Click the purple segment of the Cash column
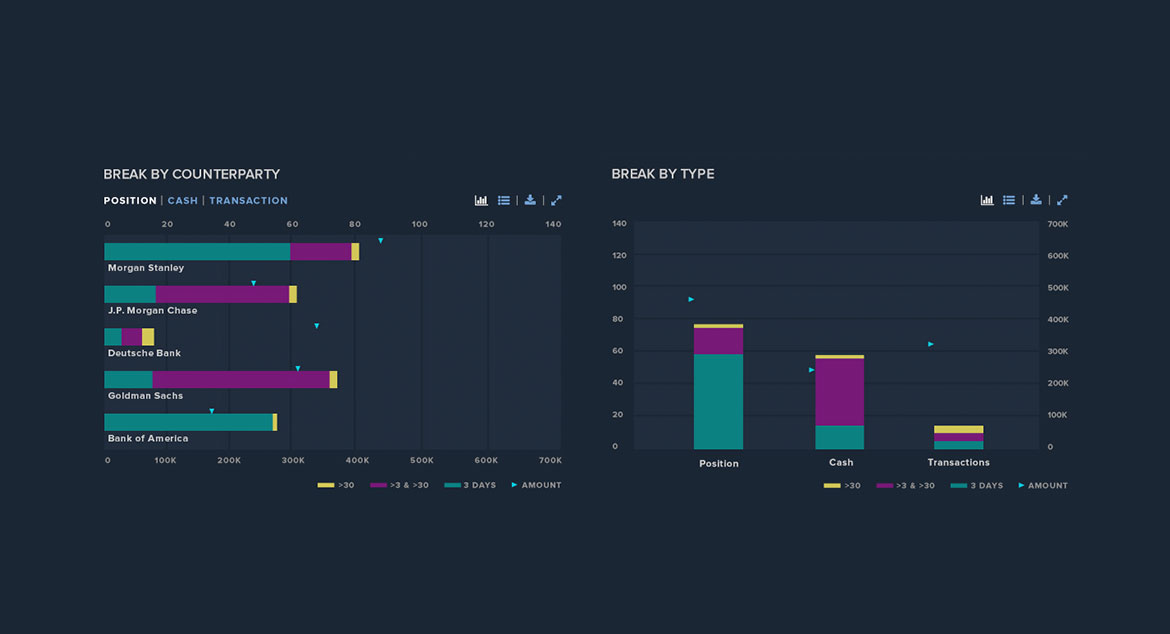 tap(840, 392)
